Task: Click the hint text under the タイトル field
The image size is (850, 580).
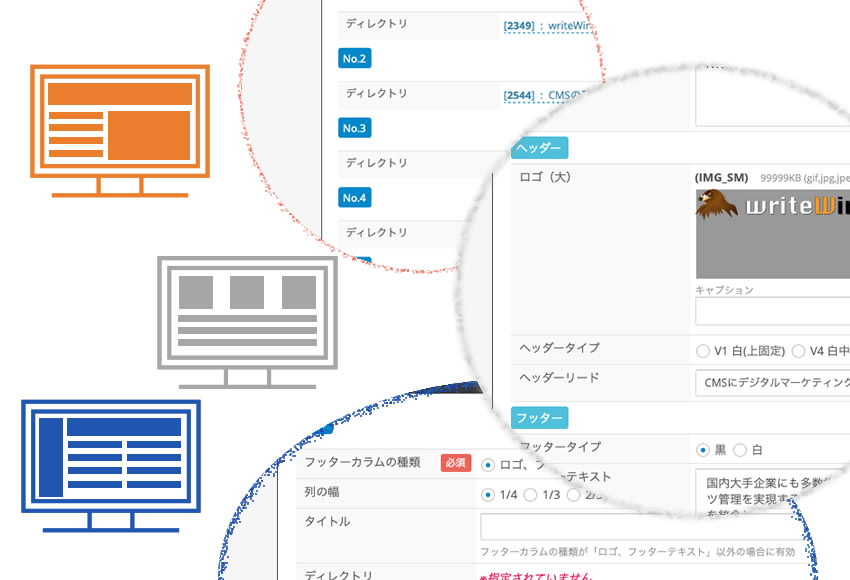Action: pos(638,552)
